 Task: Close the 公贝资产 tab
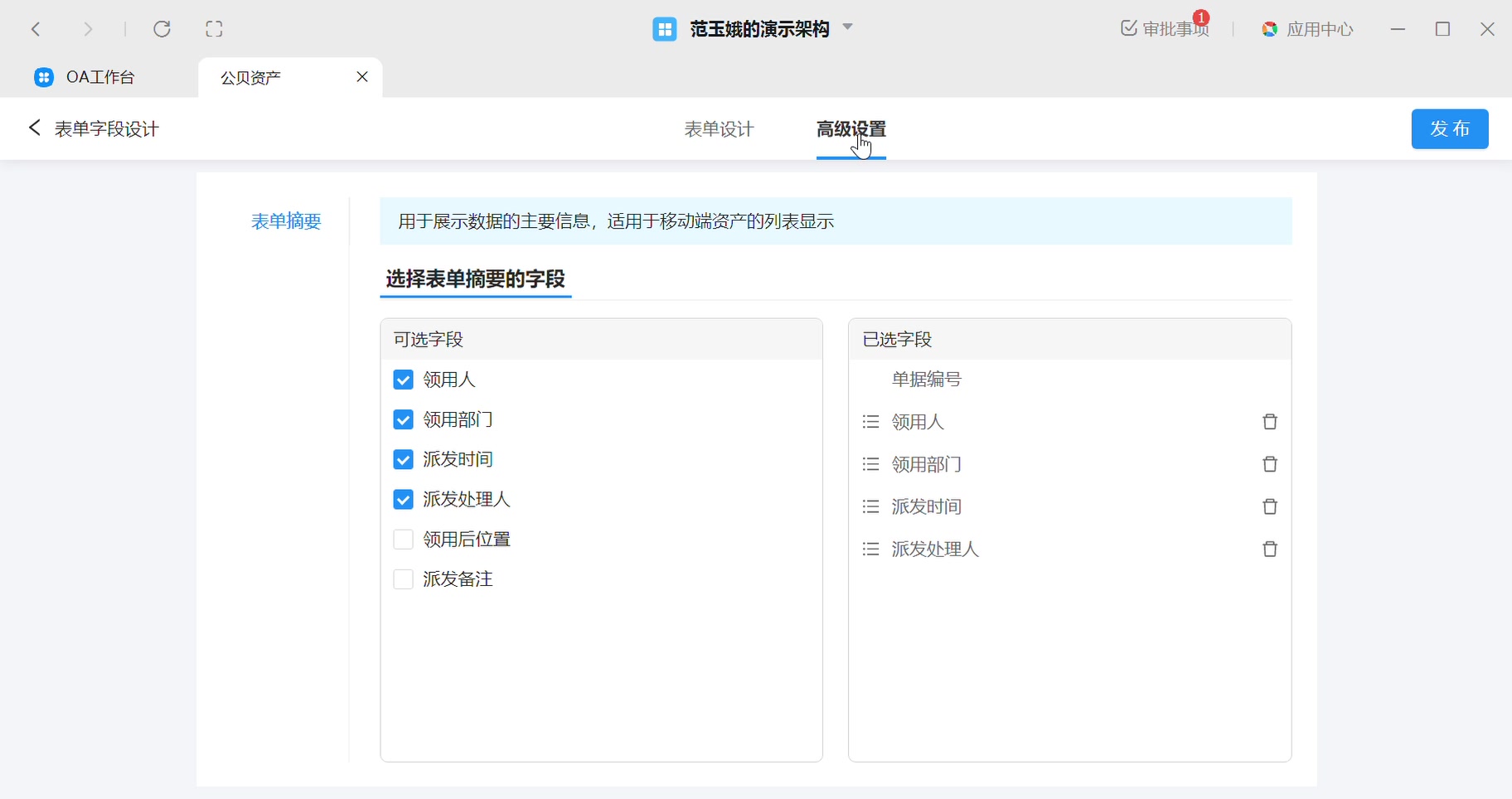click(x=362, y=77)
